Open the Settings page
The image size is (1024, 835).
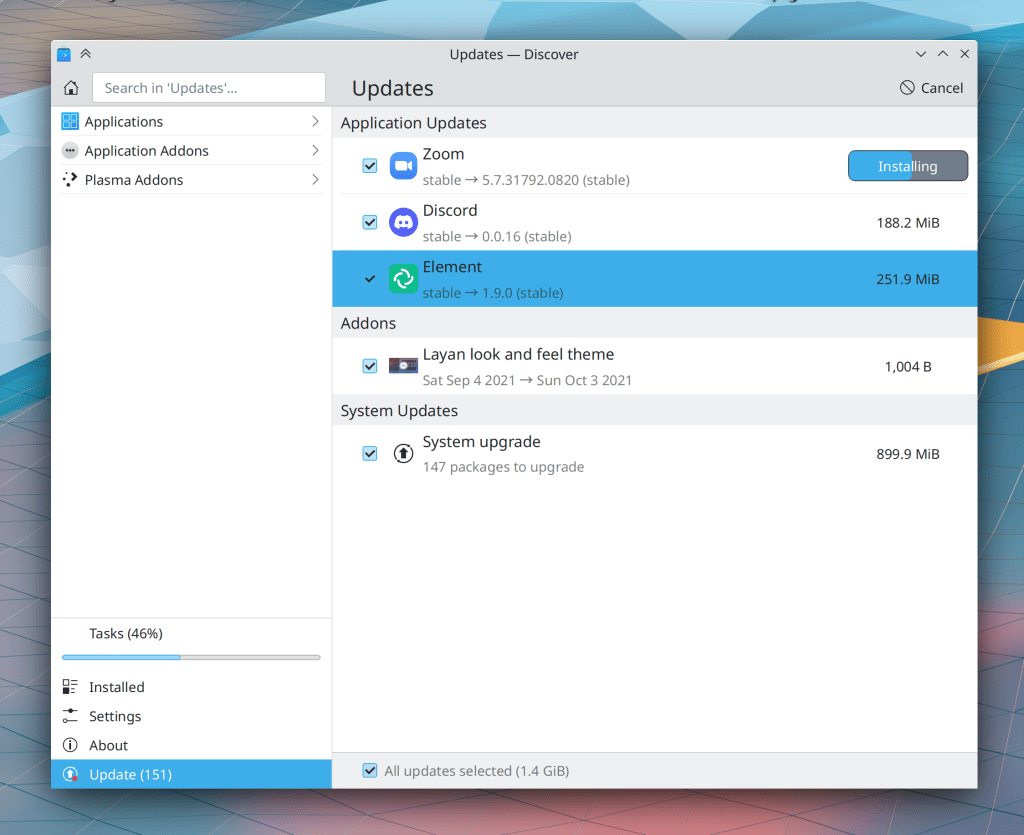click(114, 716)
